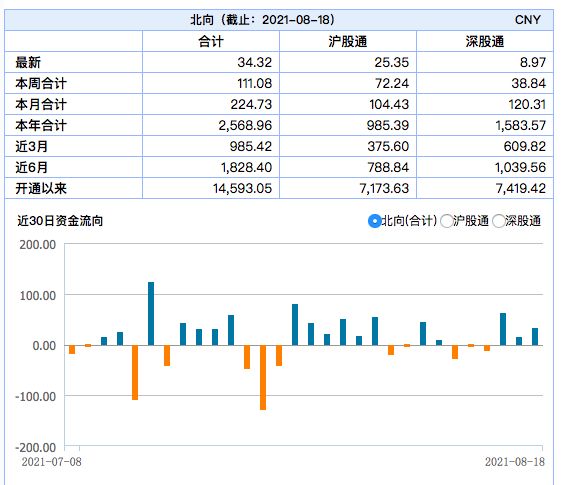Image resolution: width=561 pixels, height=485 pixels.
Task: Click the 本年合计 row label
Action: pos(41,126)
